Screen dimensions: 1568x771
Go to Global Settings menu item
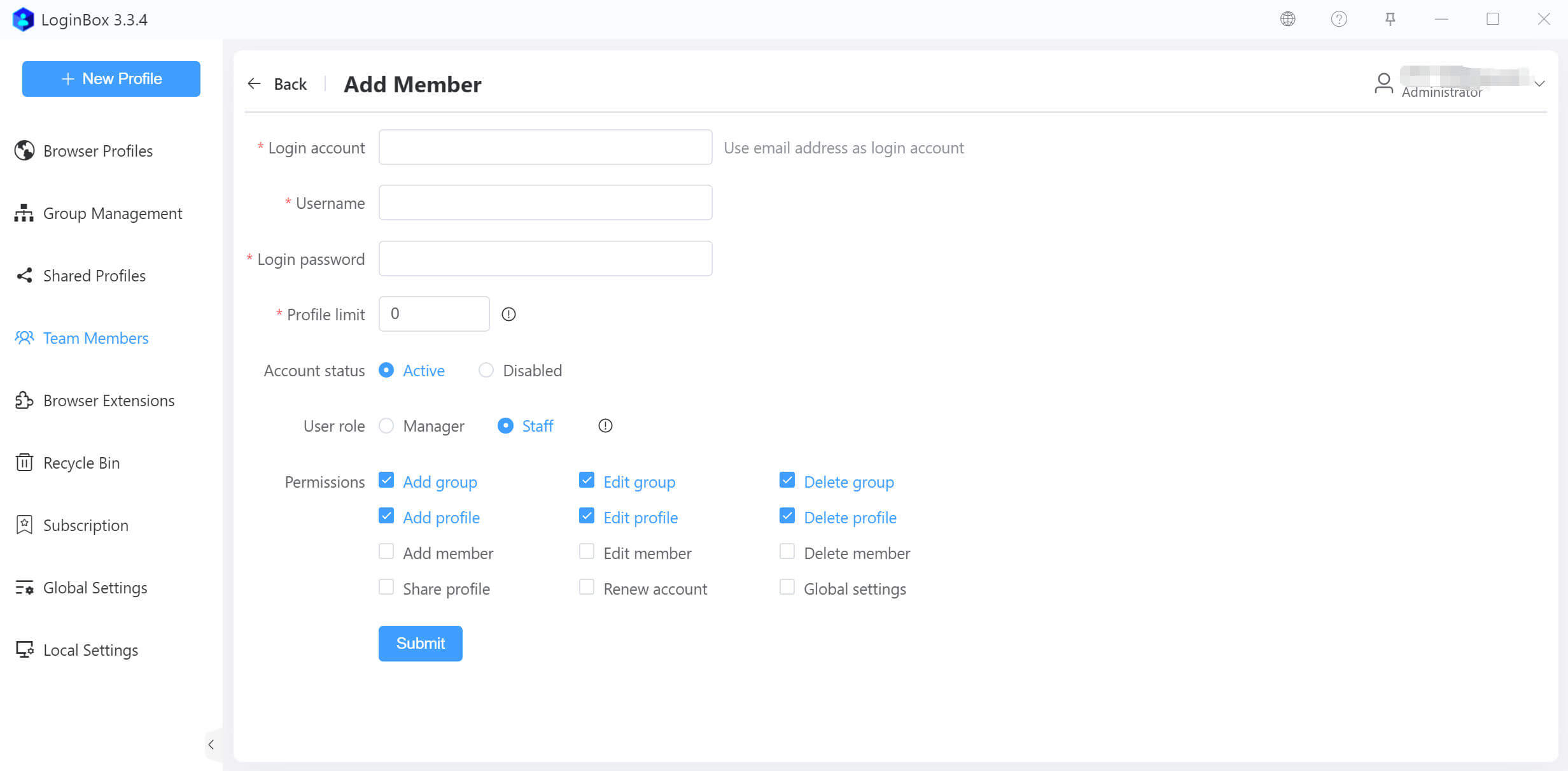95,588
